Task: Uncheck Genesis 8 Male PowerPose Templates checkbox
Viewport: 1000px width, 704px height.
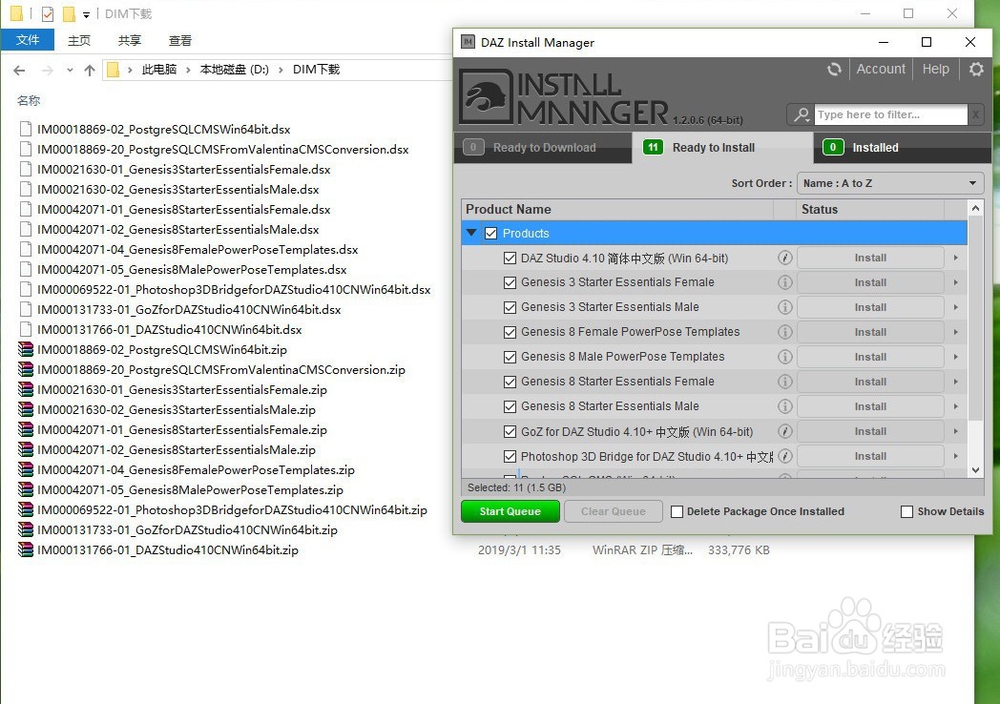Action: tap(510, 357)
